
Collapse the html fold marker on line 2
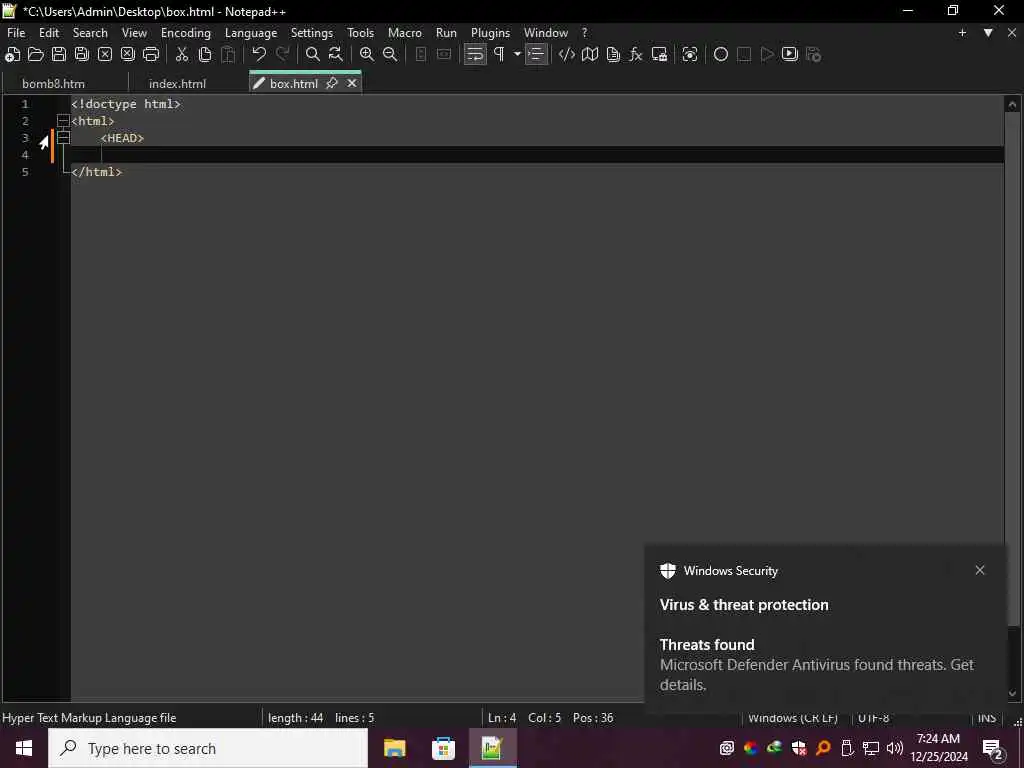point(63,121)
